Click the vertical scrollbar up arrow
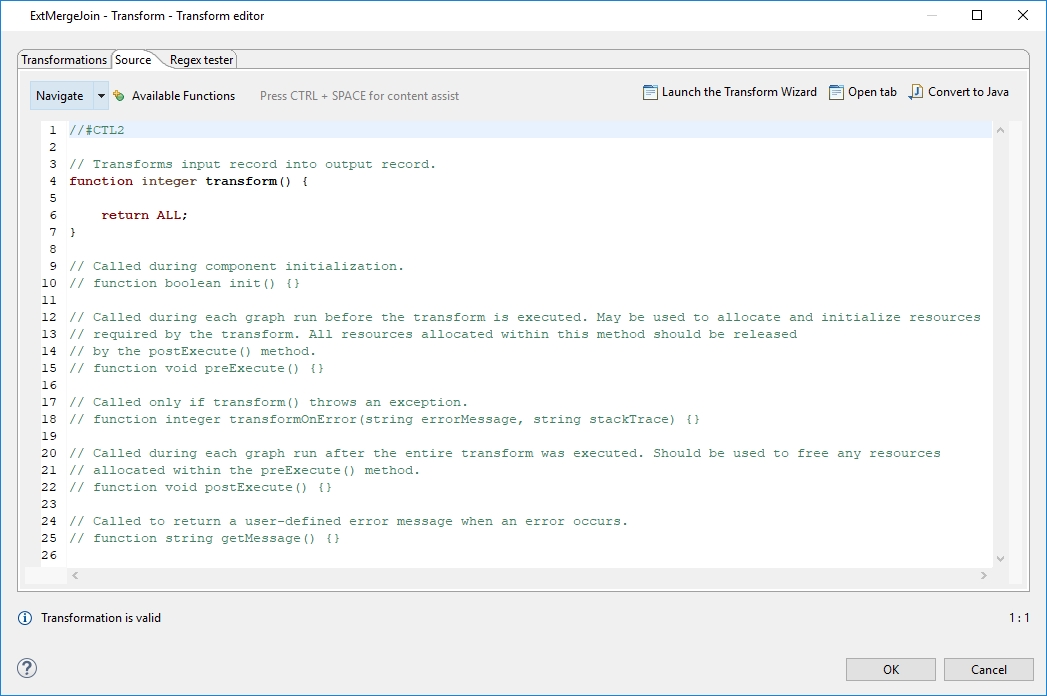 (1000, 130)
